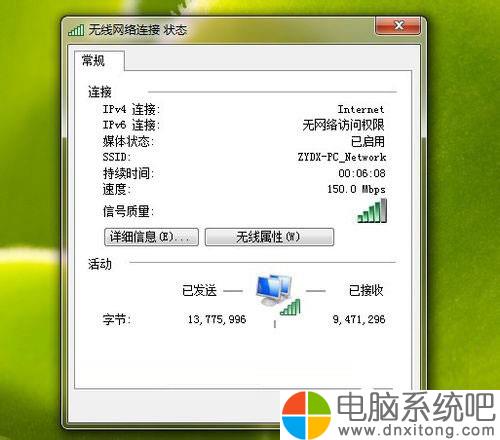Click the window title 无线网络连接 状态
500x440 pixels.
pos(137,30)
